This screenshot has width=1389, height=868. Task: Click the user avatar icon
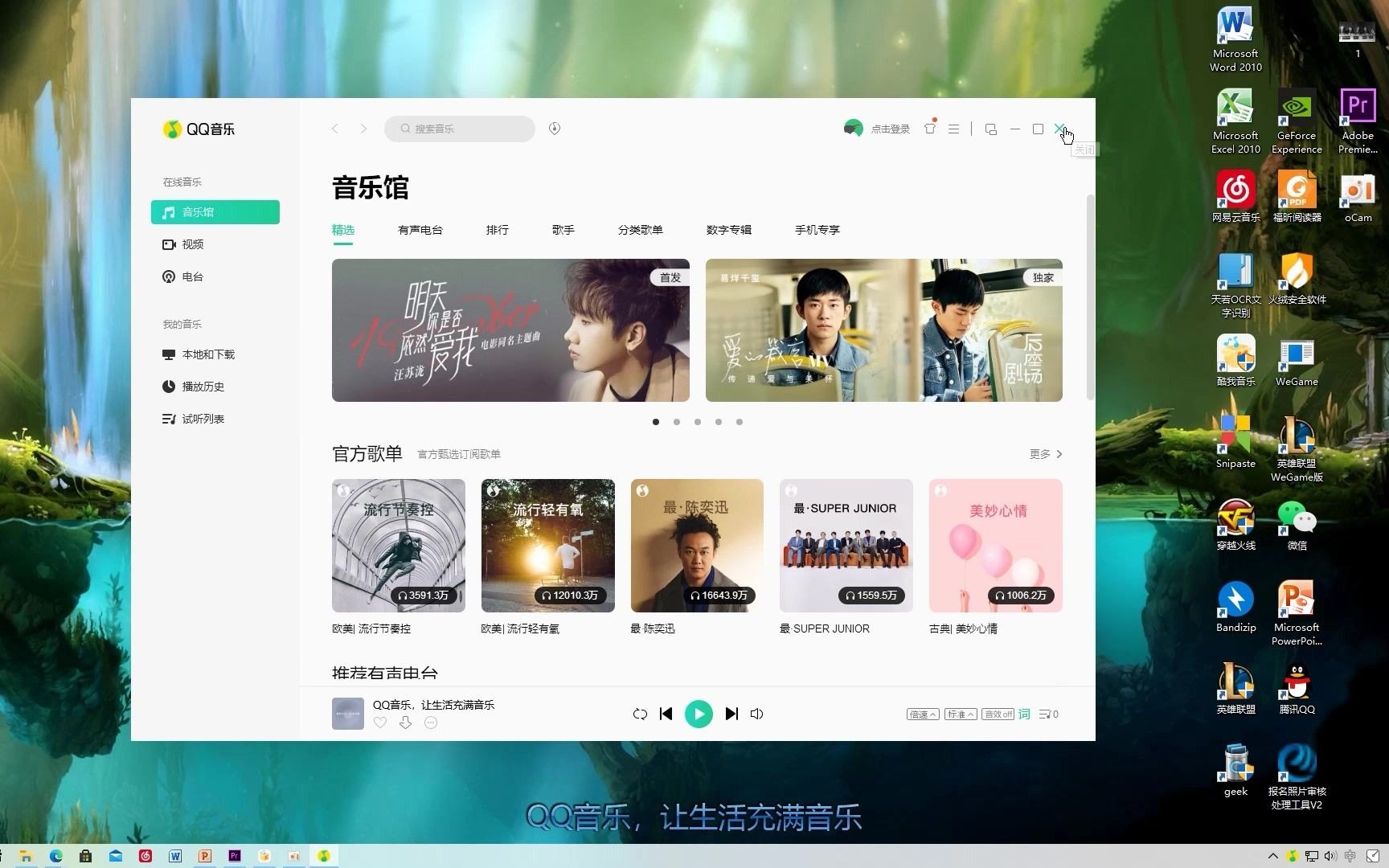854,129
